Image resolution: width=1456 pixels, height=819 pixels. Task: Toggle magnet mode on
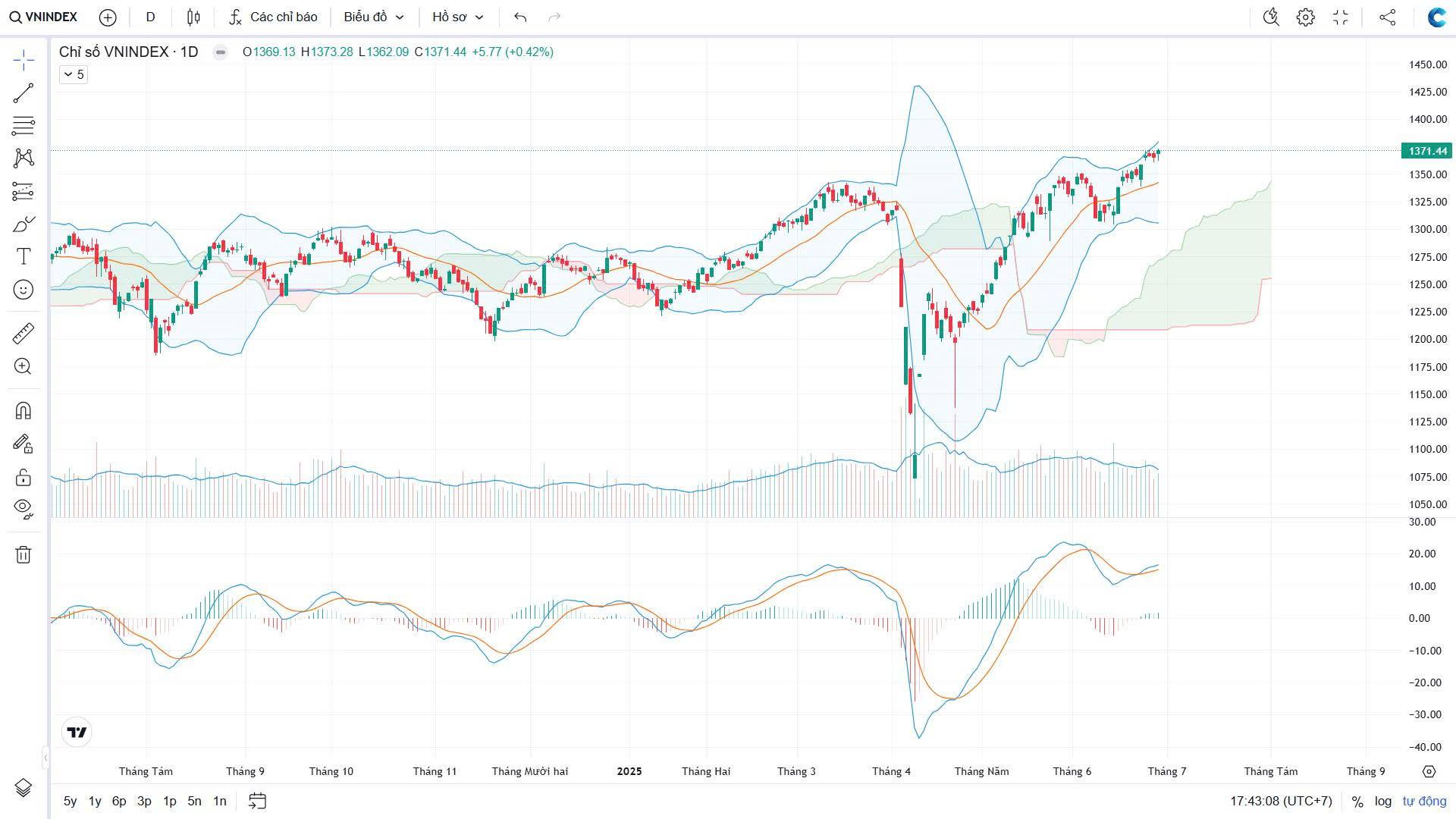24,410
